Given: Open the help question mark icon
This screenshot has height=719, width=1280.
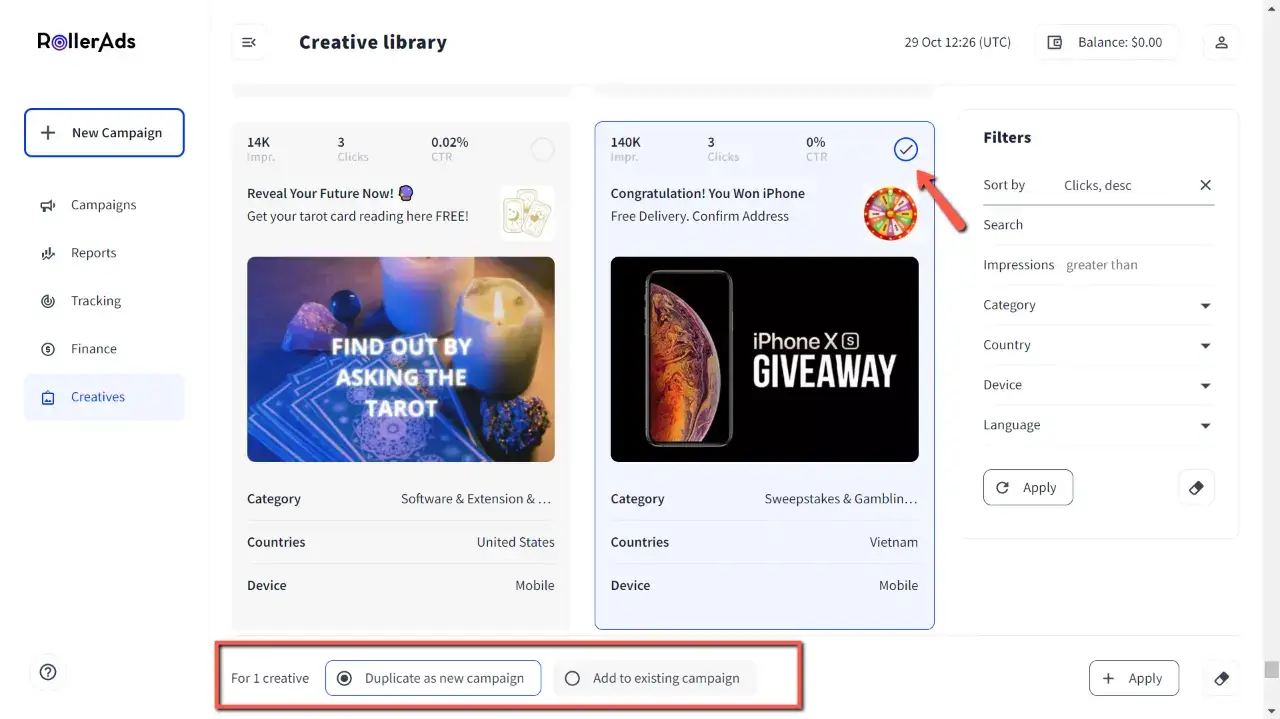Looking at the screenshot, I should tap(48, 672).
